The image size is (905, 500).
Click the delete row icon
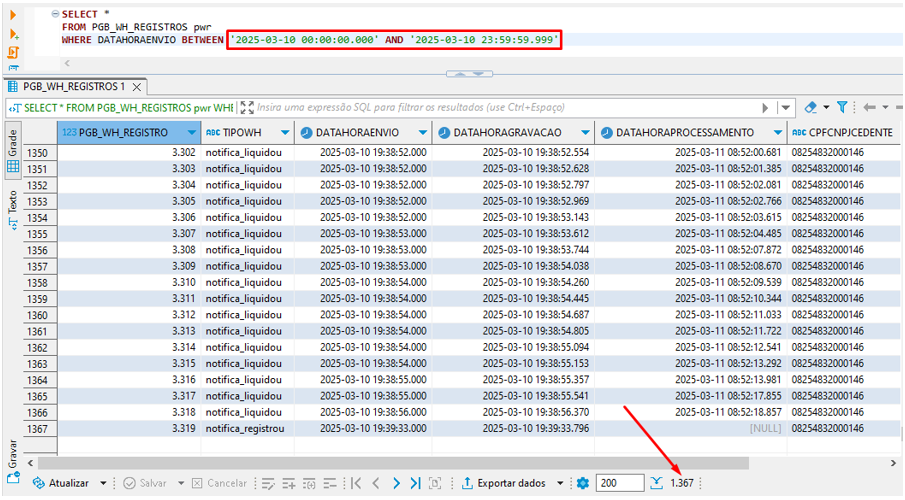pos(330,484)
